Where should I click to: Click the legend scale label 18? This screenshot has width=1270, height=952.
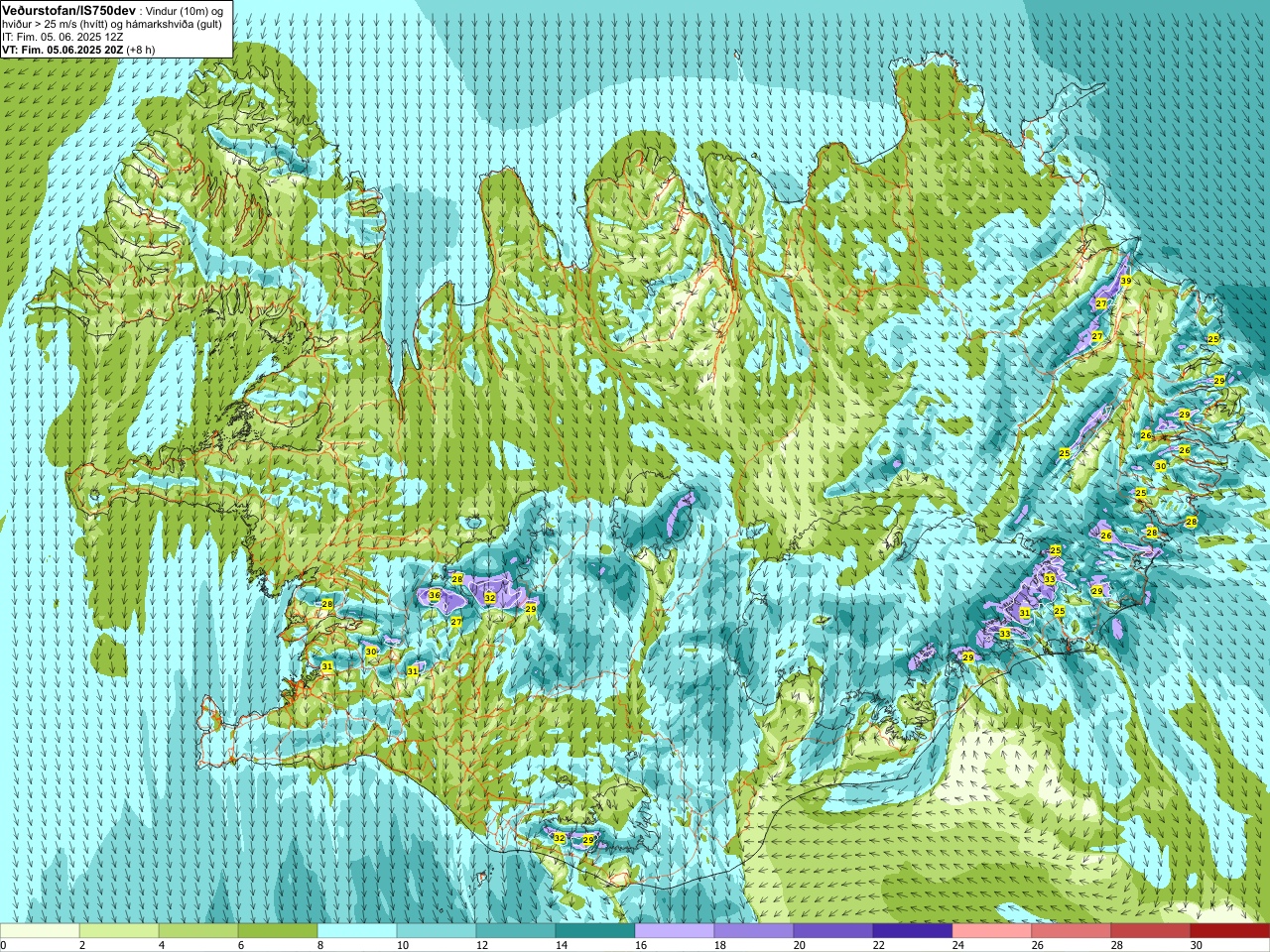[x=720, y=946]
